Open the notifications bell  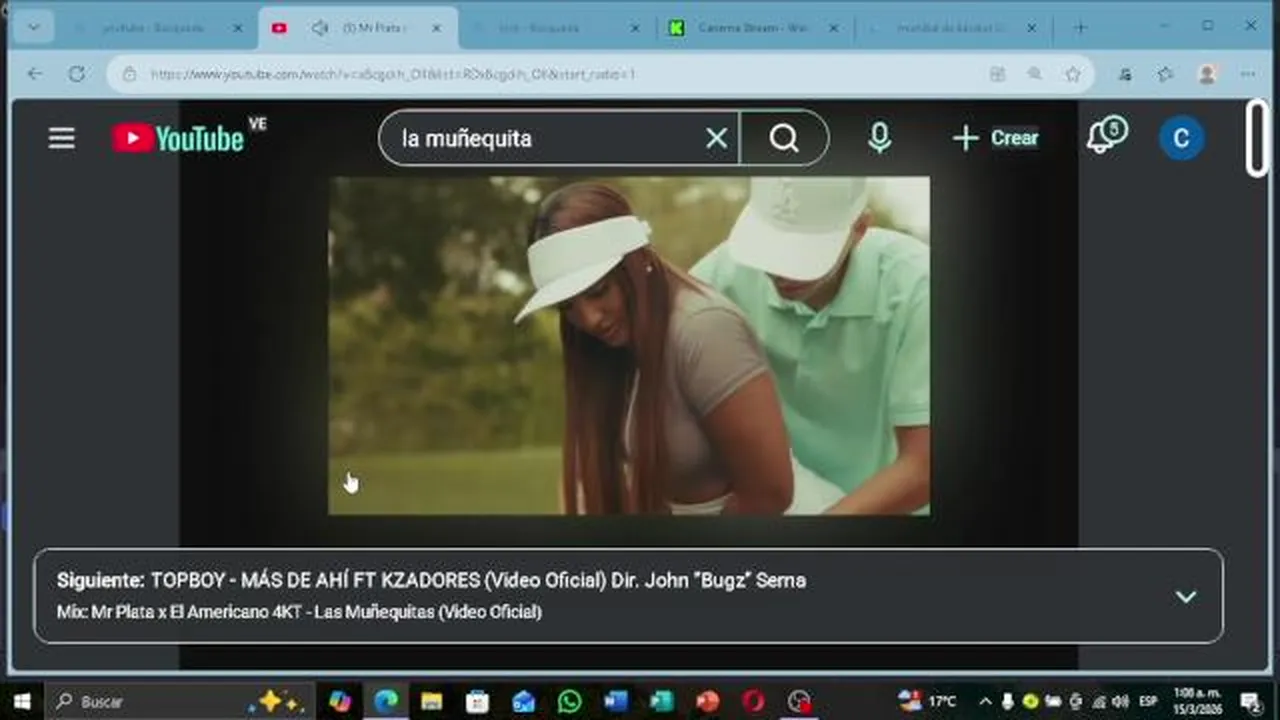(x=1105, y=136)
